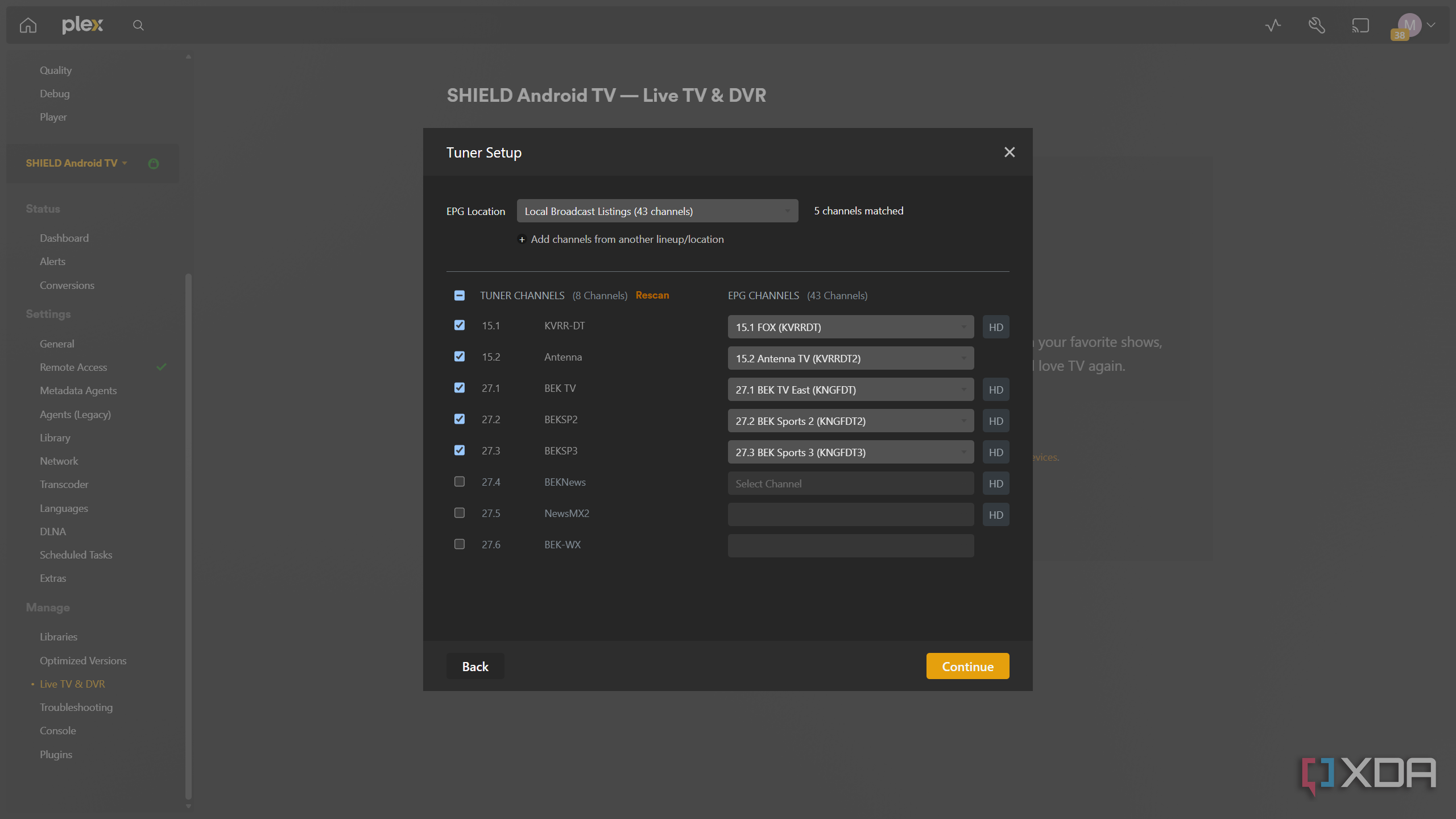The image size is (1456, 819).
Task: Click the Continue button
Action: (967, 666)
